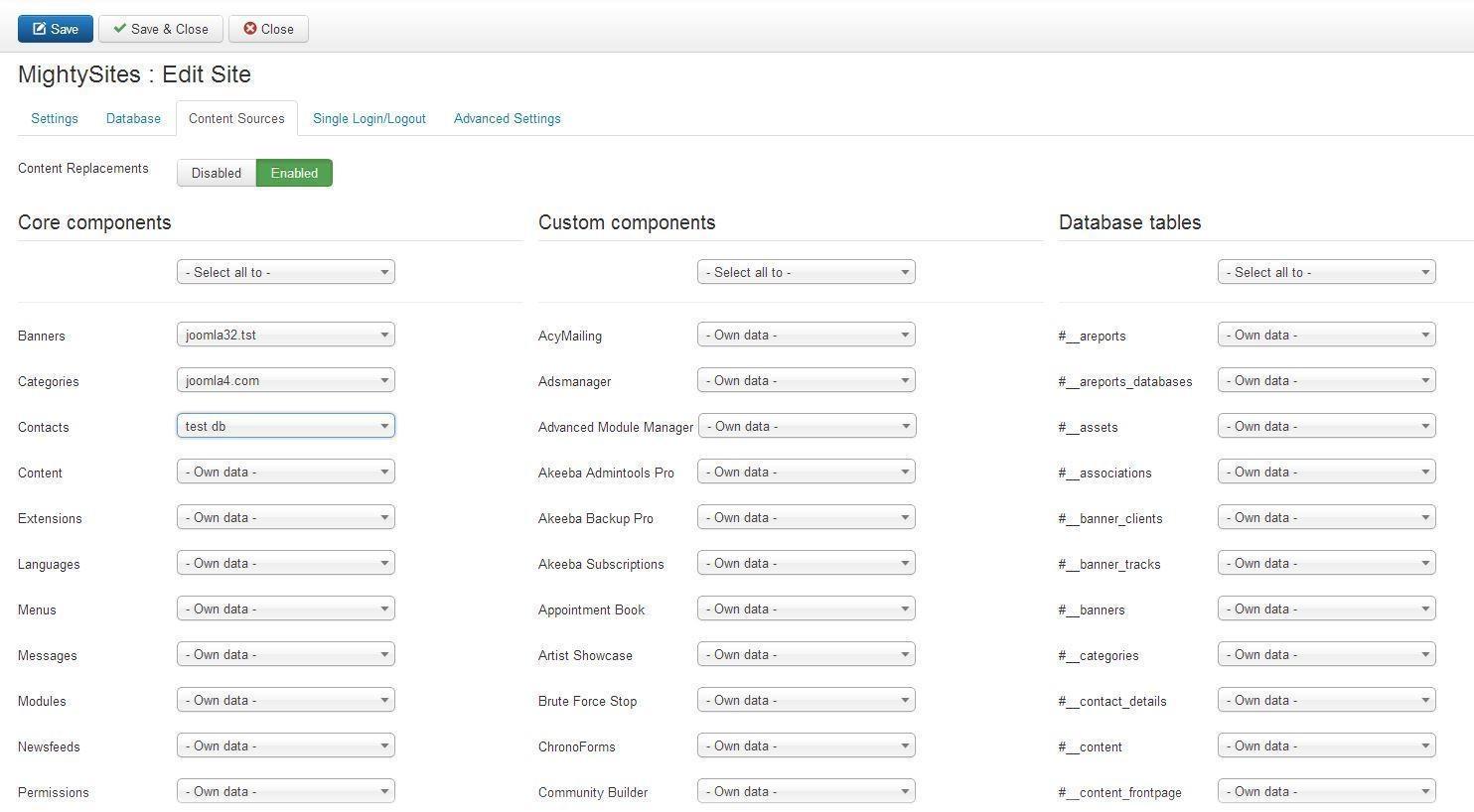Click the Save & Close button

pyautogui.click(x=160, y=29)
